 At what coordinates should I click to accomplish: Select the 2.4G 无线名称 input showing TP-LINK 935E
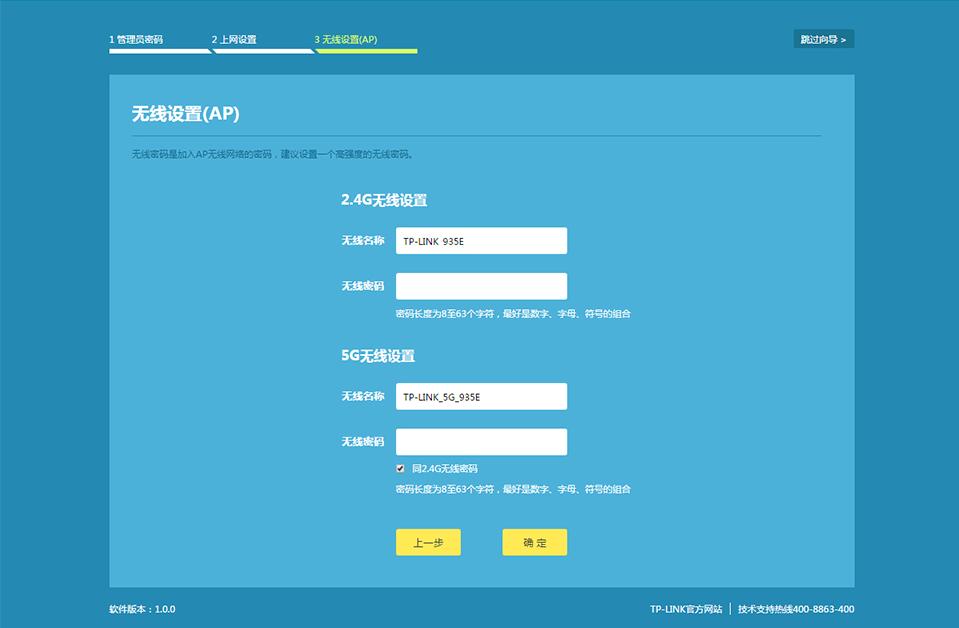coord(481,240)
